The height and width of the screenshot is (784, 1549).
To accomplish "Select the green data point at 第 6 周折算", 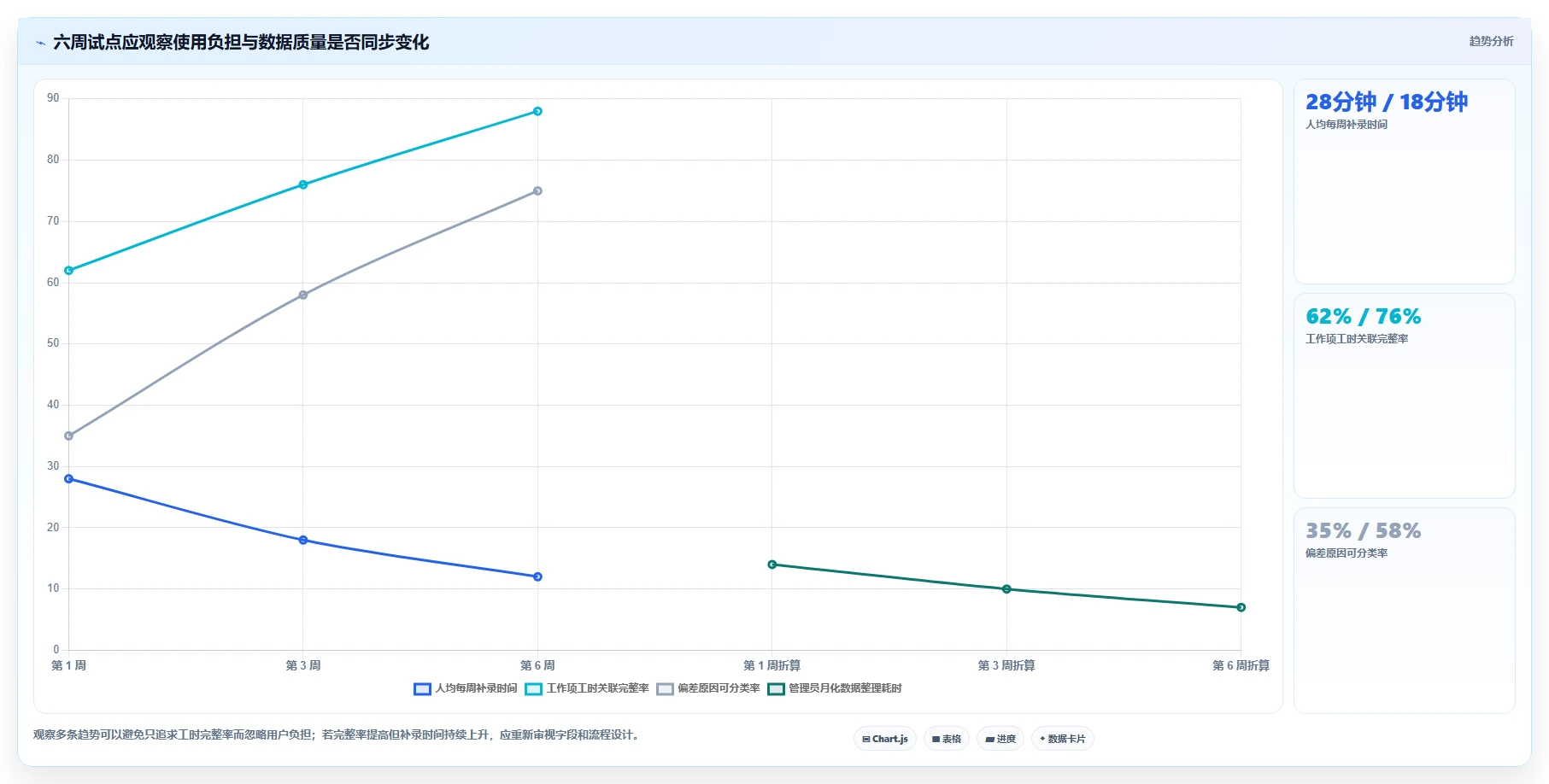I will [1241, 607].
